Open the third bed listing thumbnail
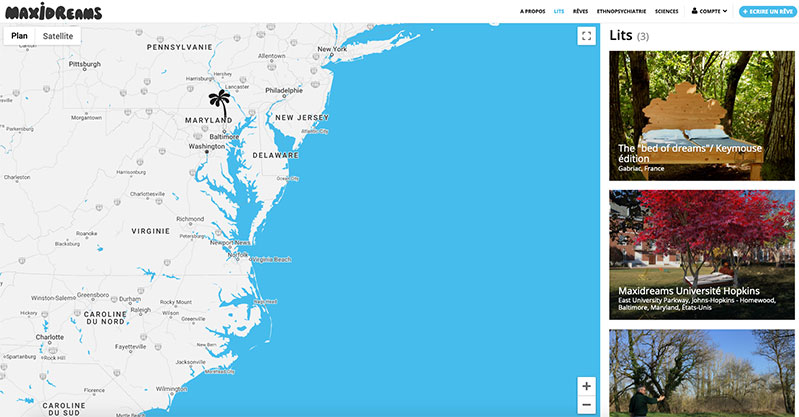The height and width of the screenshot is (417, 799). click(702, 373)
